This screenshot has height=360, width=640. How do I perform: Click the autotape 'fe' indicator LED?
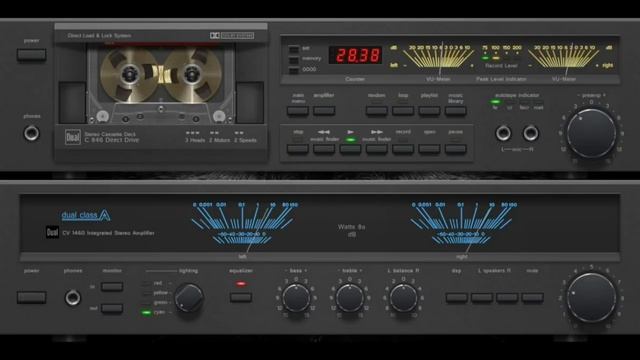click(495, 102)
